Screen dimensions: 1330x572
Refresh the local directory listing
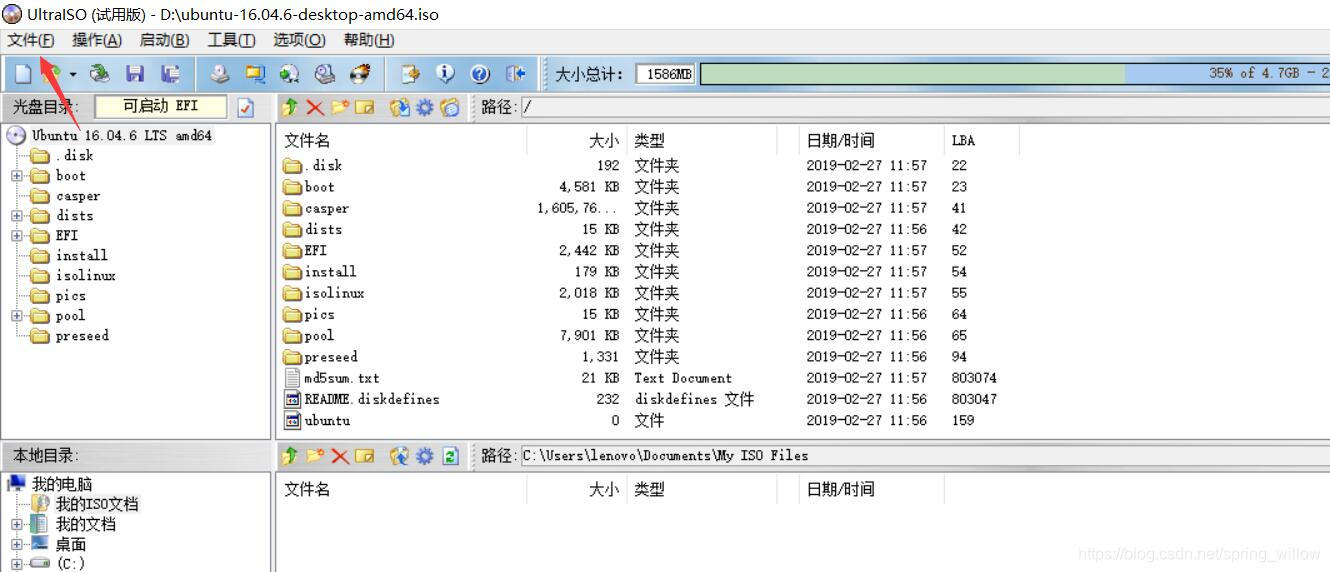(x=450, y=456)
